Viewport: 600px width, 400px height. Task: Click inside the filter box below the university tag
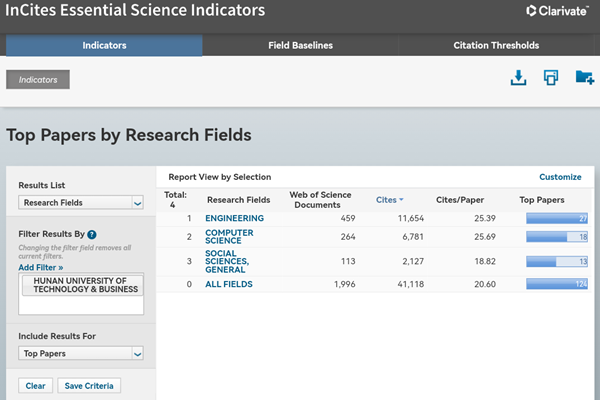click(81, 305)
